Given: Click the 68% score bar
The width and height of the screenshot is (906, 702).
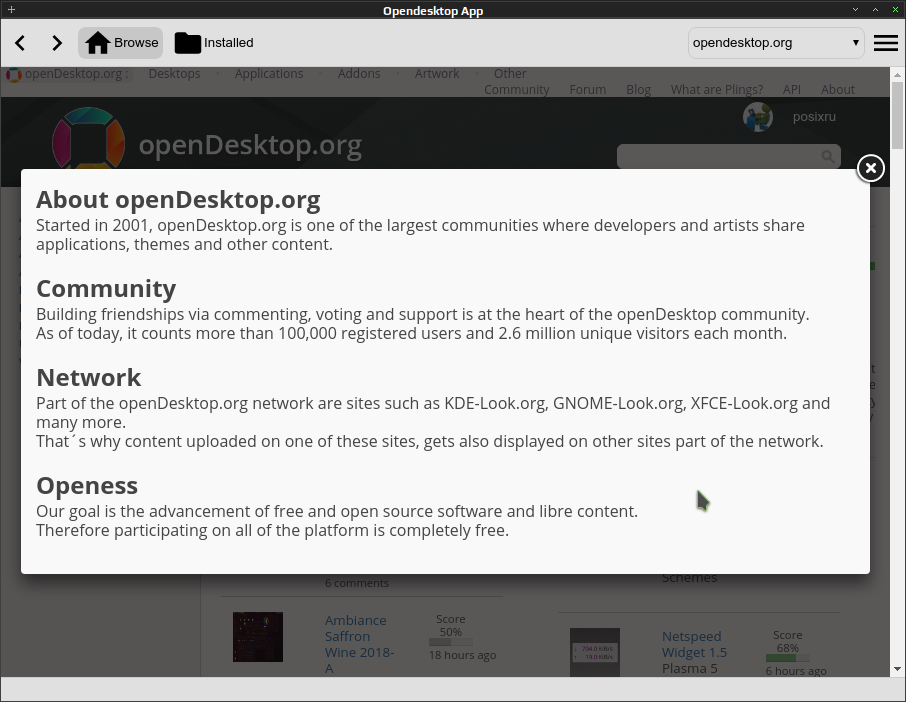Looking at the screenshot, I should tap(788, 658).
